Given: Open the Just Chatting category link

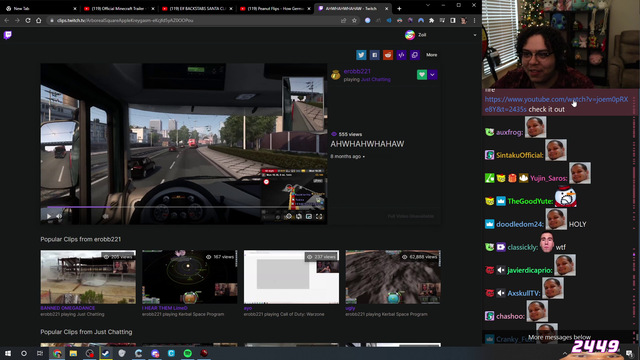Looking at the screenshot, I should click(376, 80).
